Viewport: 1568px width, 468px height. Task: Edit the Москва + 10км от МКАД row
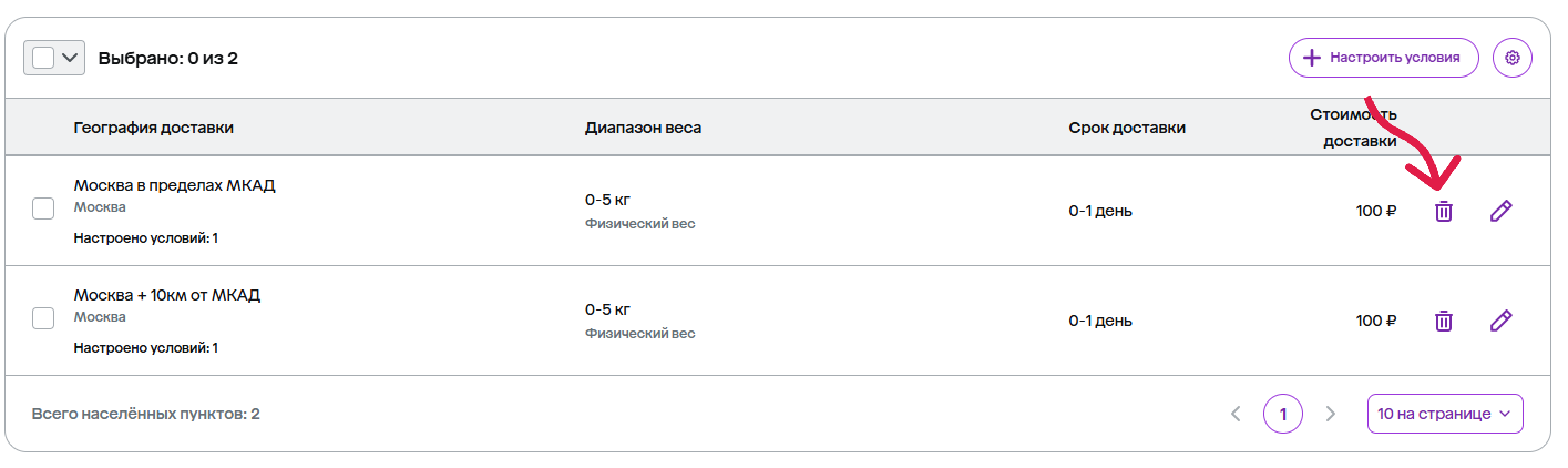click(x=1501, y=321)
